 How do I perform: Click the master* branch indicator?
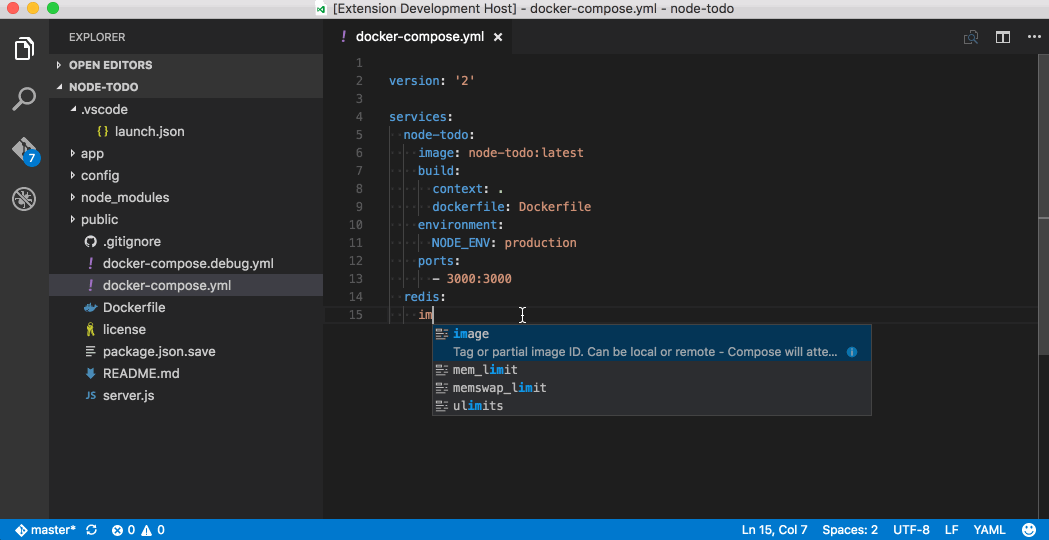click(45, 530)
